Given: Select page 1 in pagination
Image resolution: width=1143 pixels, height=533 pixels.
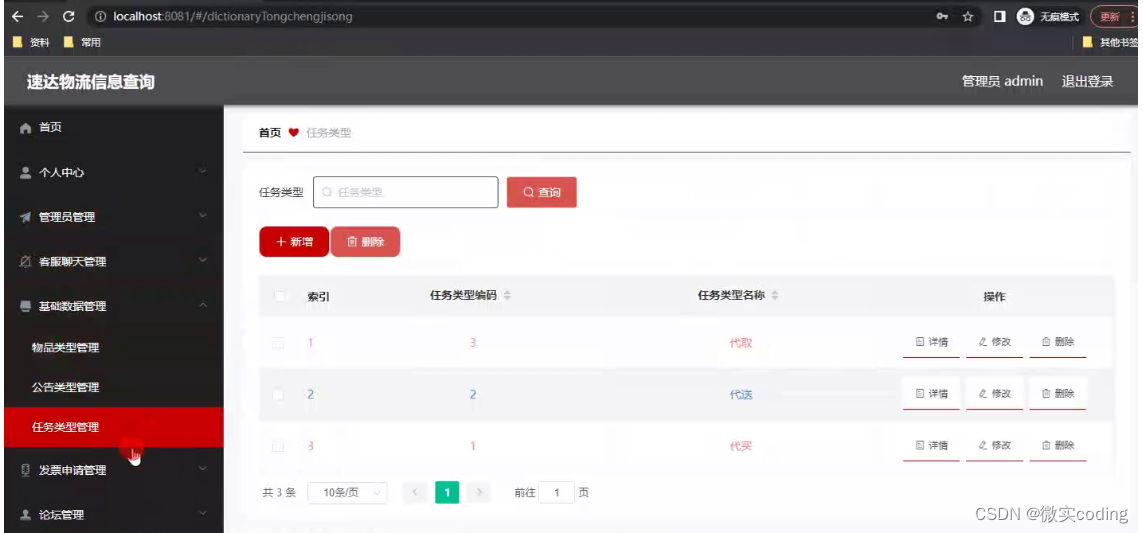Looking at the screenshot, I should pyautogui.click(x=447, y=493).
